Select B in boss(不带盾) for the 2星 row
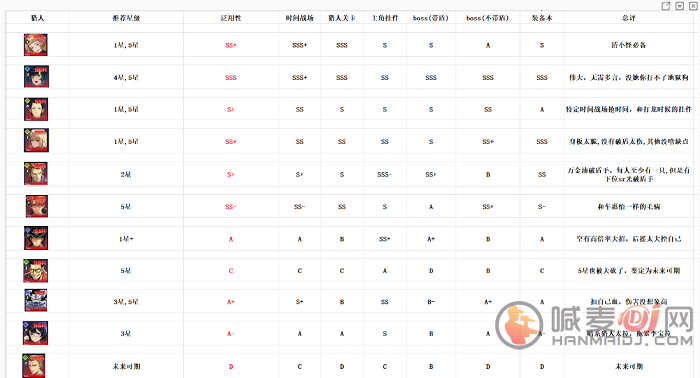 point(488,174)
